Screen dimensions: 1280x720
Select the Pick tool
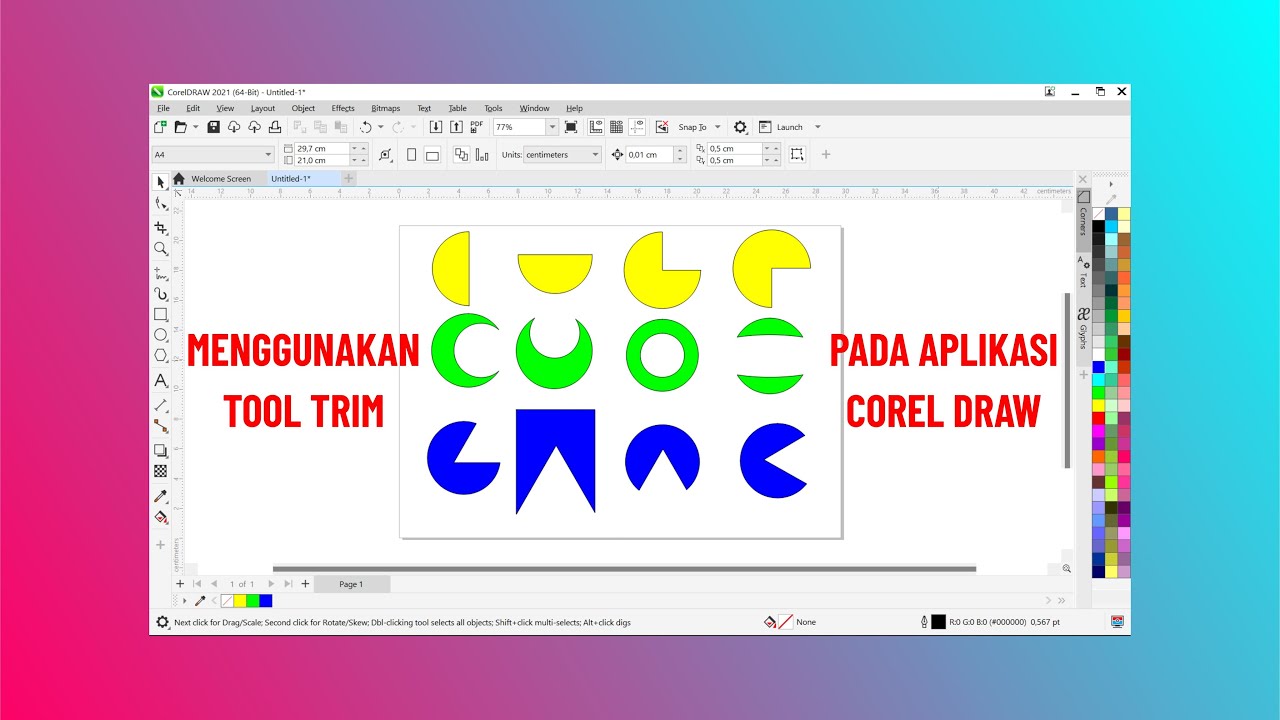click(x=160, y=182)
